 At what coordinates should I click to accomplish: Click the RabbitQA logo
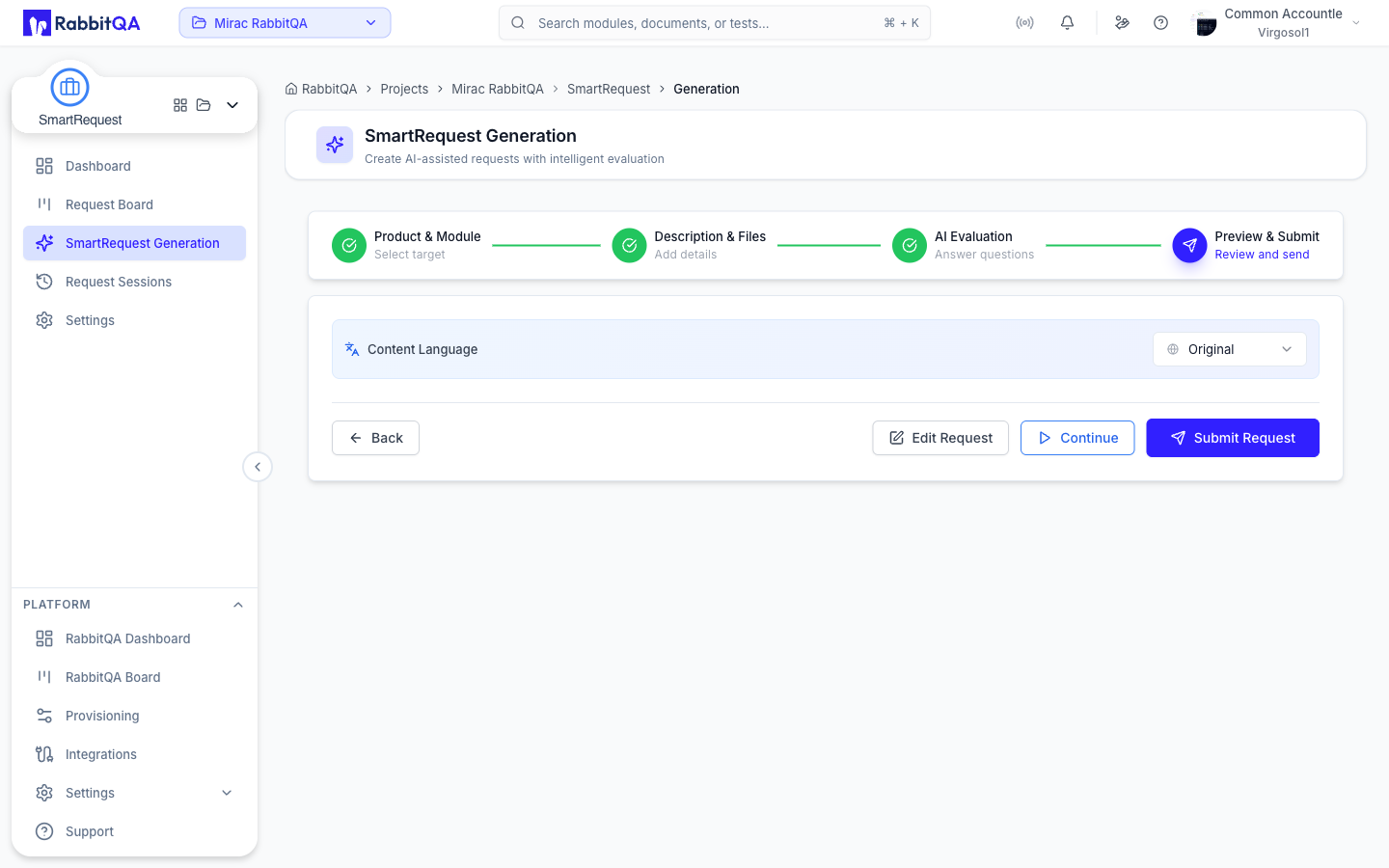(82, 23)
